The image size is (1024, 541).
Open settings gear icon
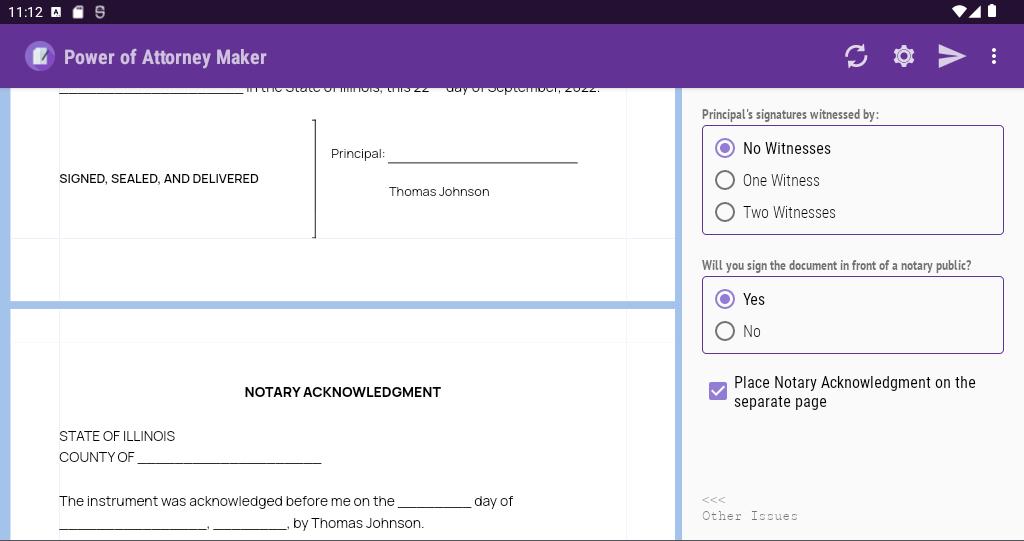pos(904,56)
